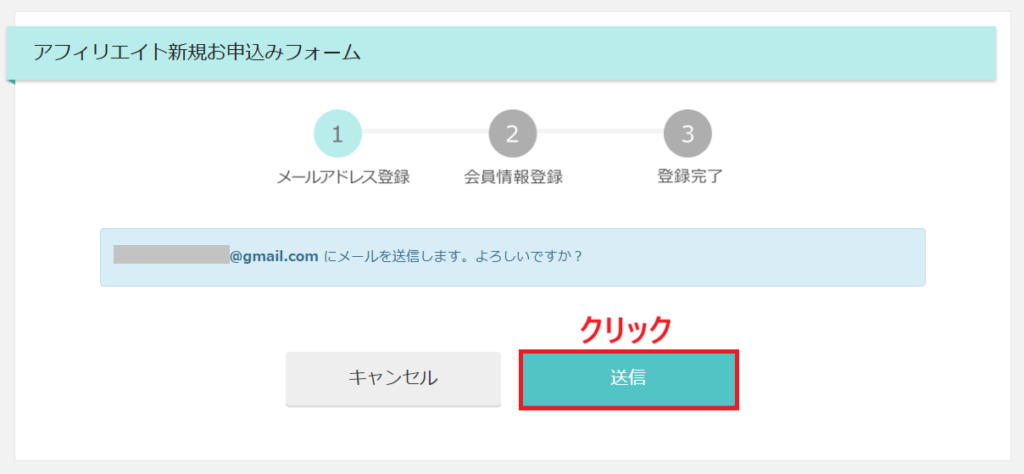Select the 登録完了 step label
Image resolution: width=1024 pixels, height=474 pixels.
tap(689, 177)
